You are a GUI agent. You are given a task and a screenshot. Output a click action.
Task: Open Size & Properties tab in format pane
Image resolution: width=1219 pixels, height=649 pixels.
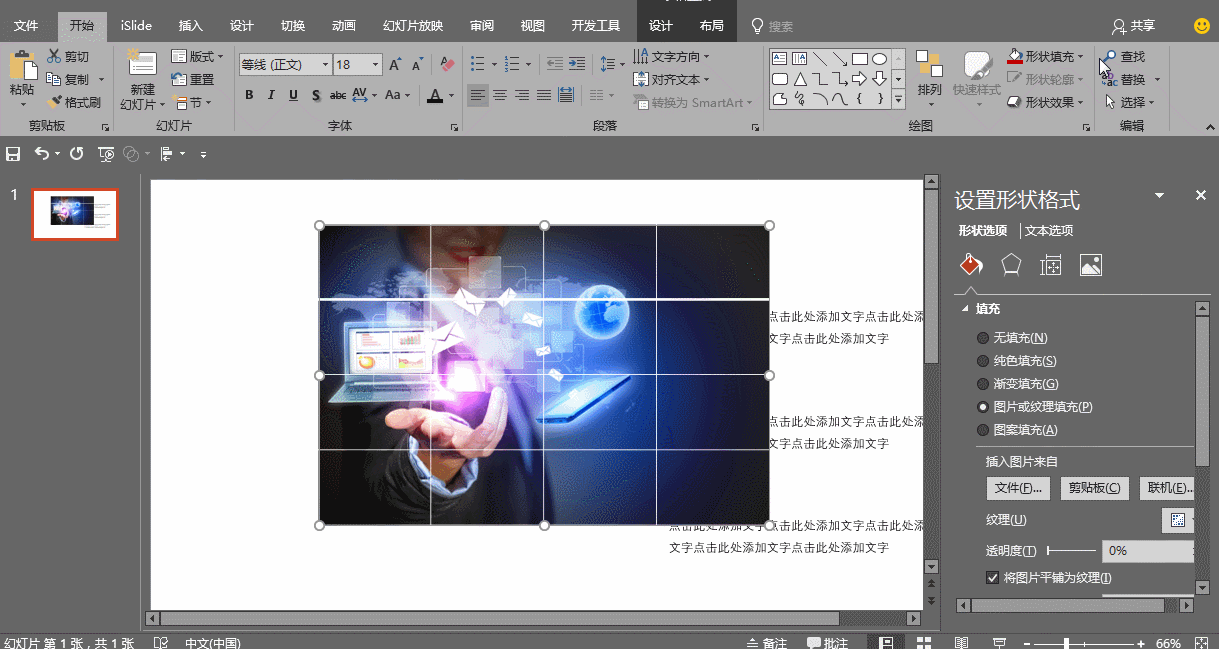click(x=1050, y=265)
